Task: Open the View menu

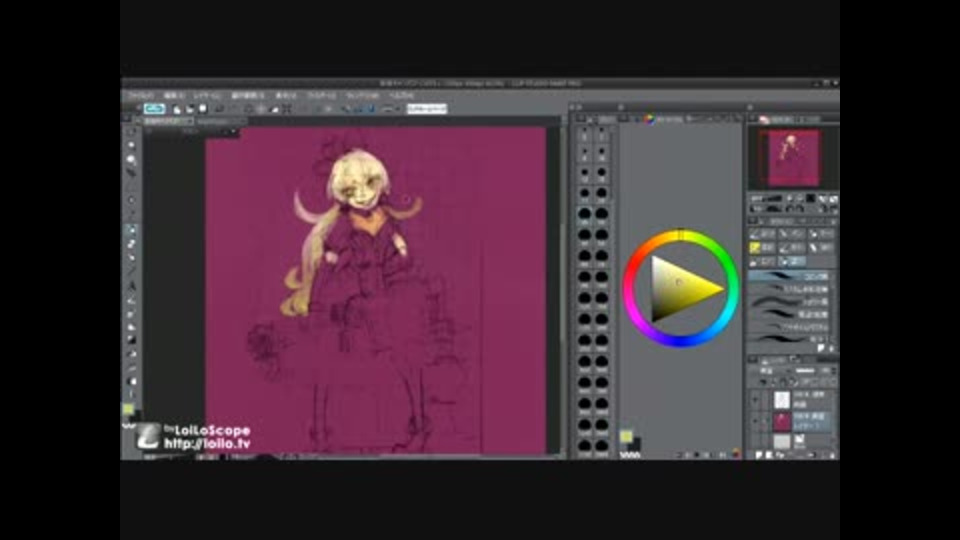Action: pos(285,96)
